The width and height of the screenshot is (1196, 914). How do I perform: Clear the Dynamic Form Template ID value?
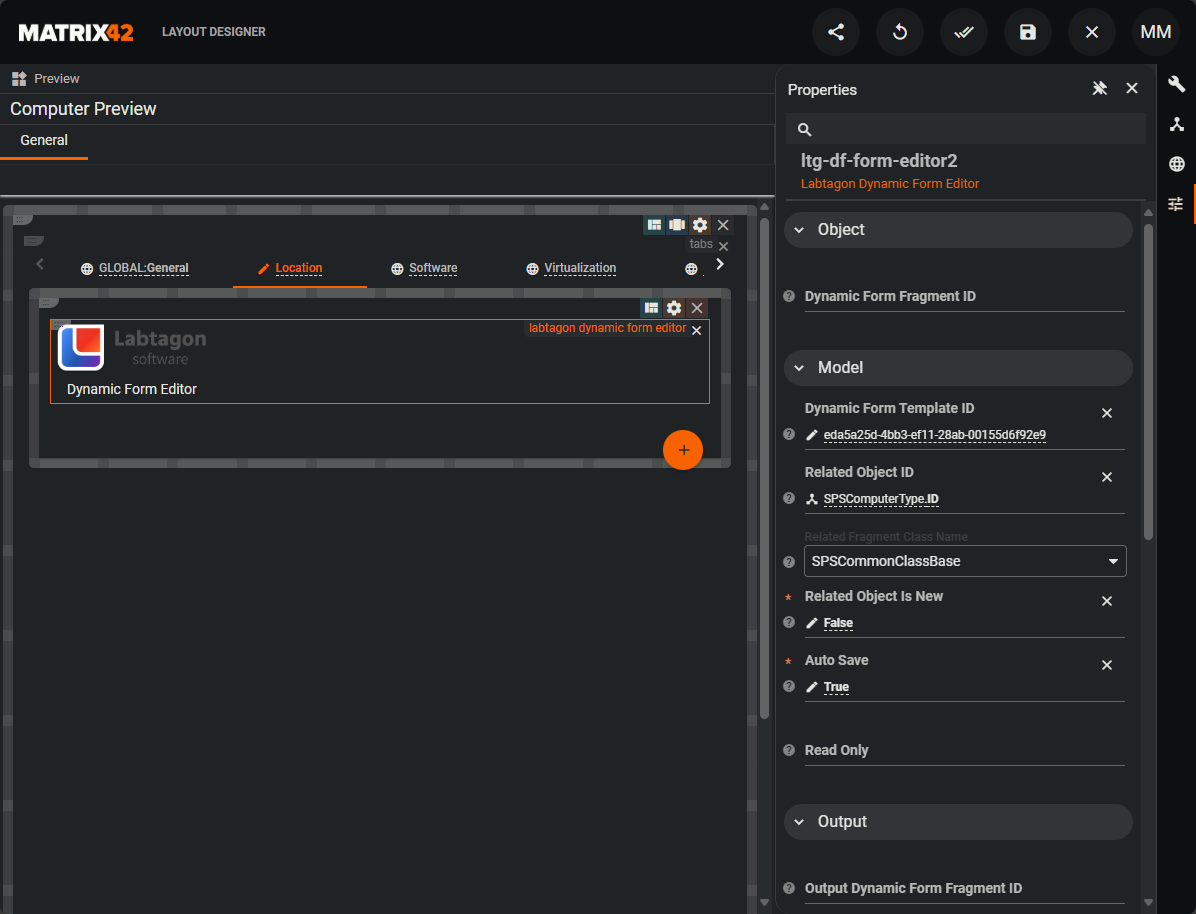1107,413
